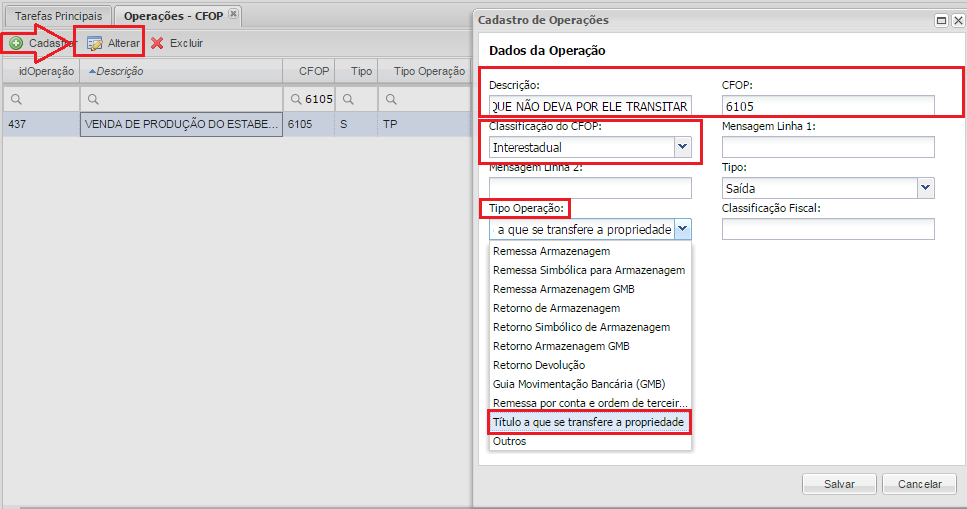This screenshot has height=509, width=967.
Task: Click search icon in Descrição filter
Action: click(x=93, y=99)
